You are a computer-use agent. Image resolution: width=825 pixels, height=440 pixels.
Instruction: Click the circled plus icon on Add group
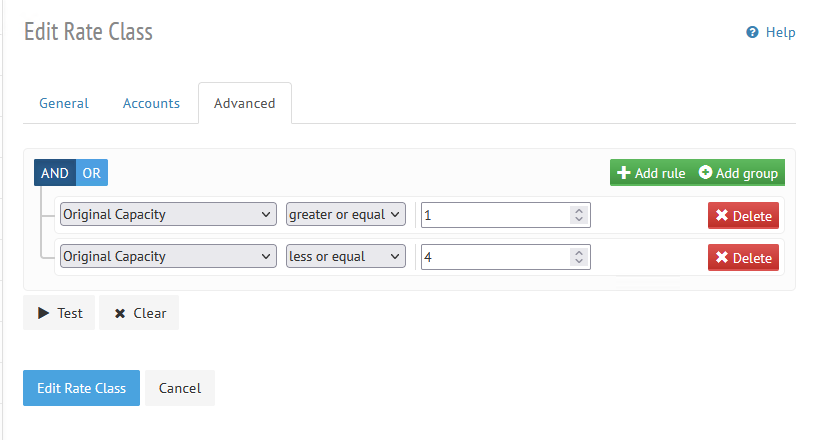705,172
